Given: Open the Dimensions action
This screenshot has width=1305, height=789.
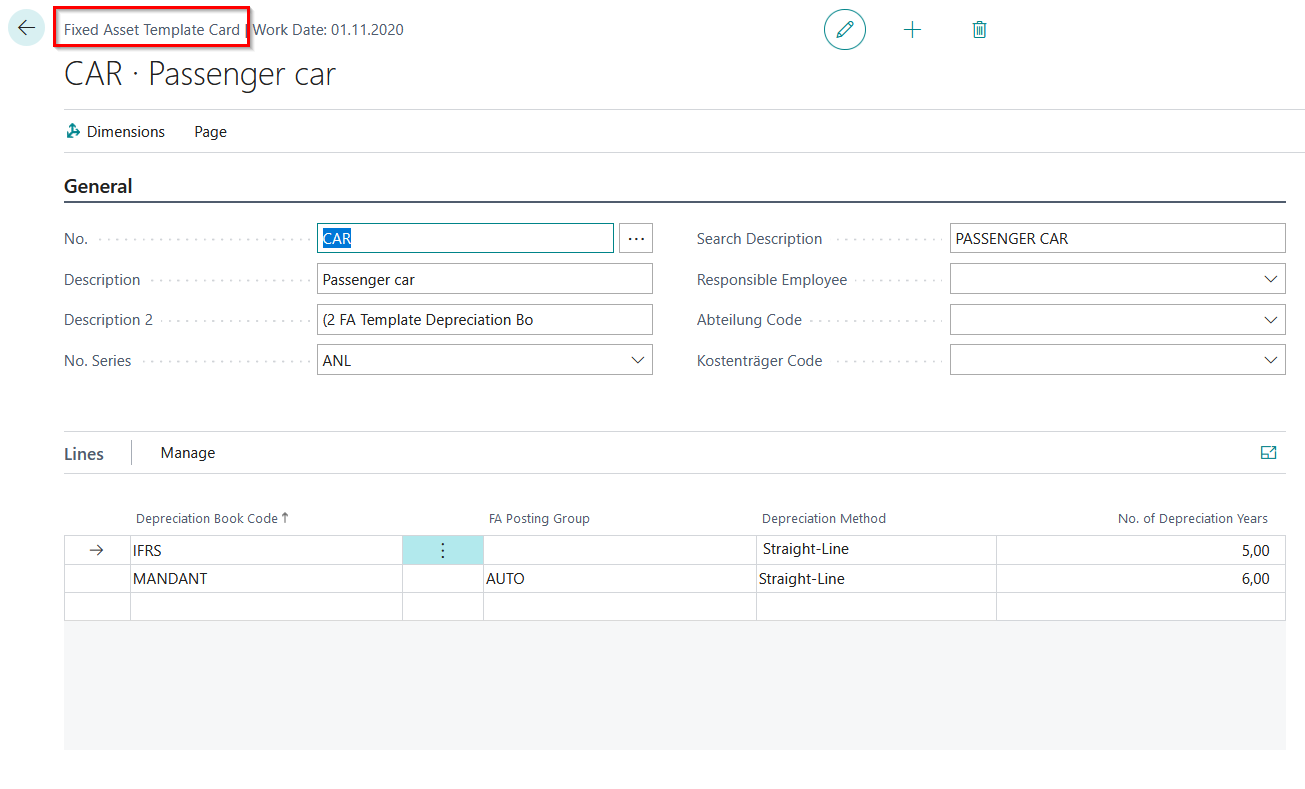Looking at the screenshot, I should pyautogui.click(x=115, y=132).
